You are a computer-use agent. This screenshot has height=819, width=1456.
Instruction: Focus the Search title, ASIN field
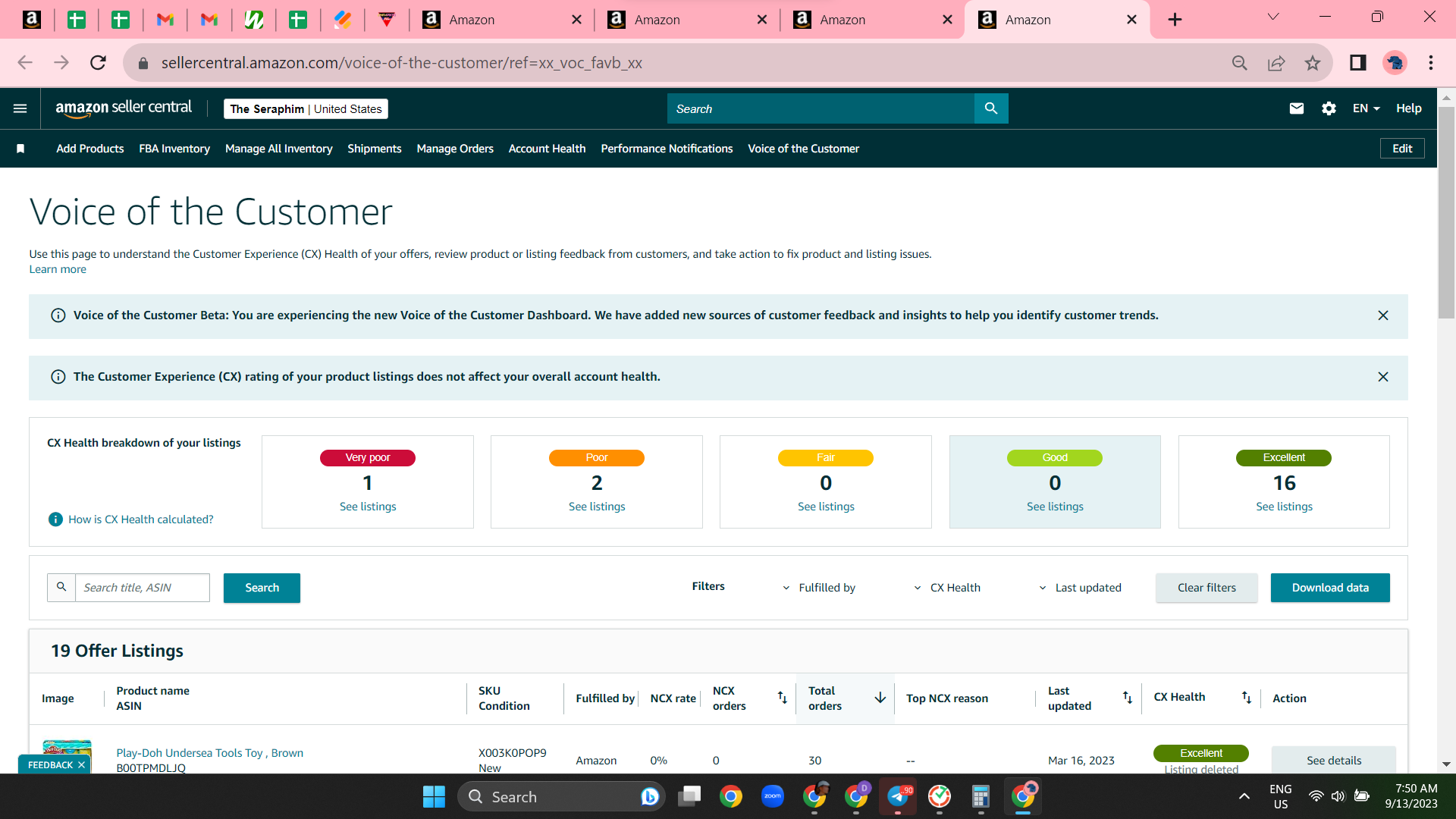(143, 588)
